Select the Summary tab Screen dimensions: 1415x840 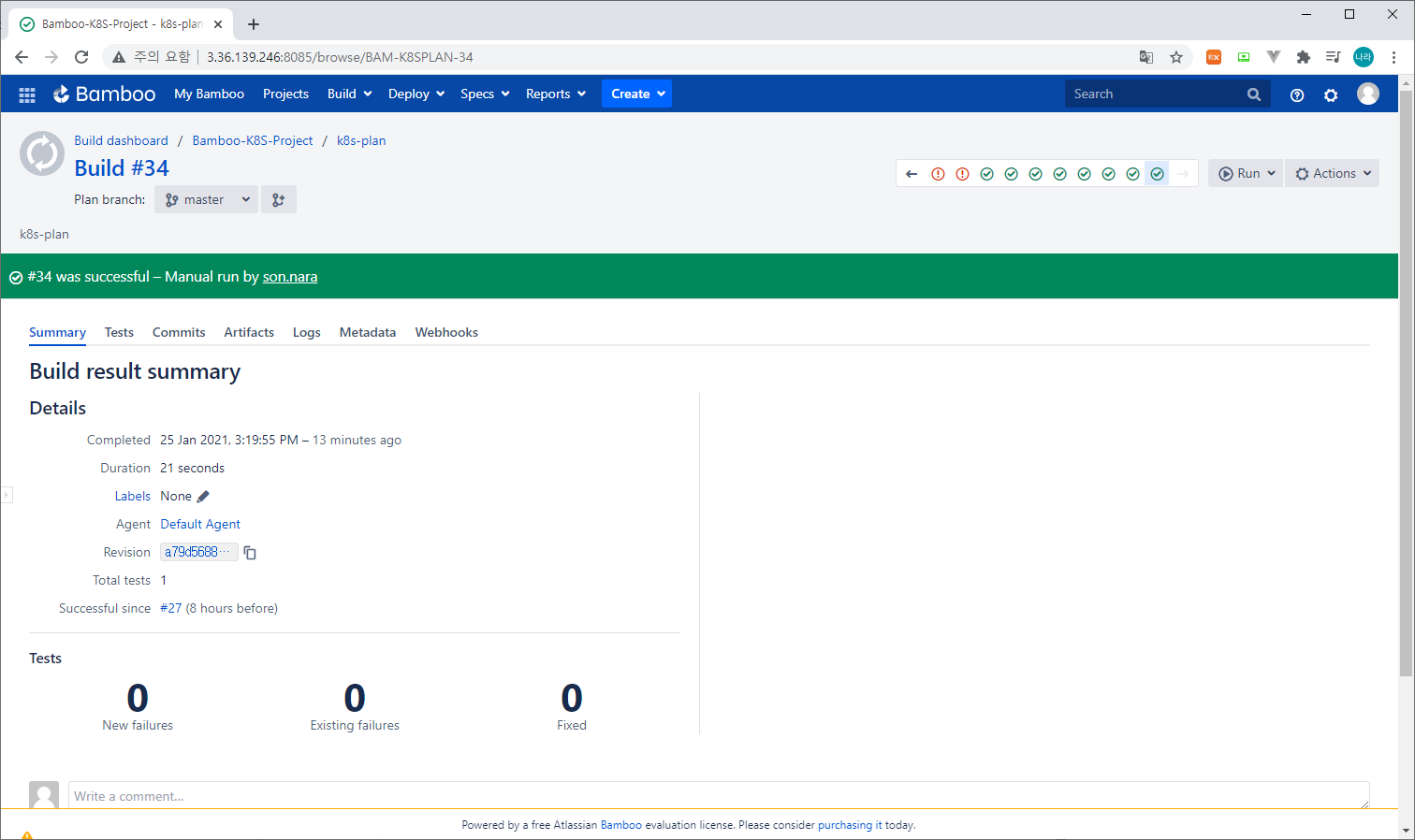pos(57,332)
